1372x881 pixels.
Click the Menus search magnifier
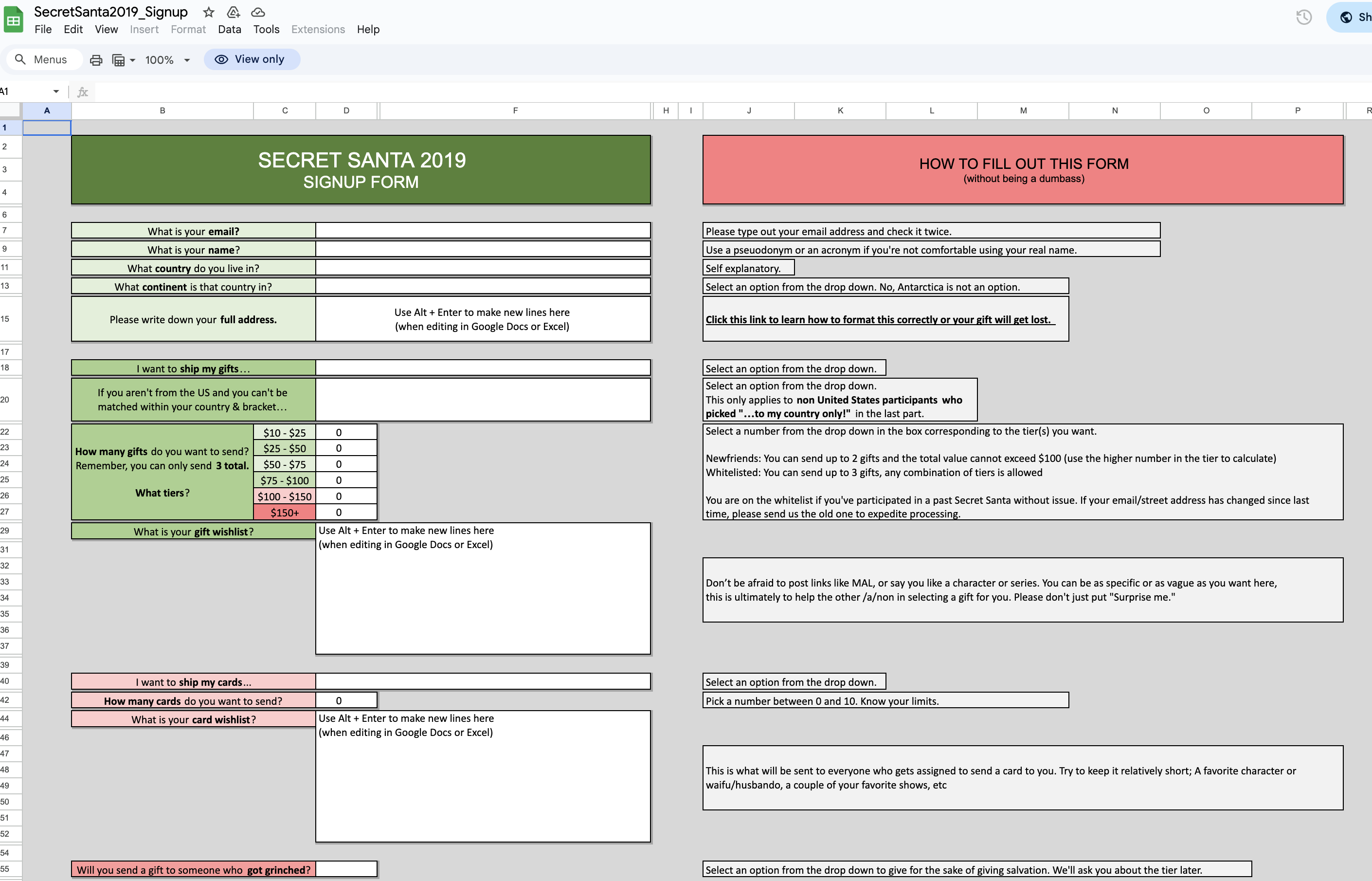[20, 59]
